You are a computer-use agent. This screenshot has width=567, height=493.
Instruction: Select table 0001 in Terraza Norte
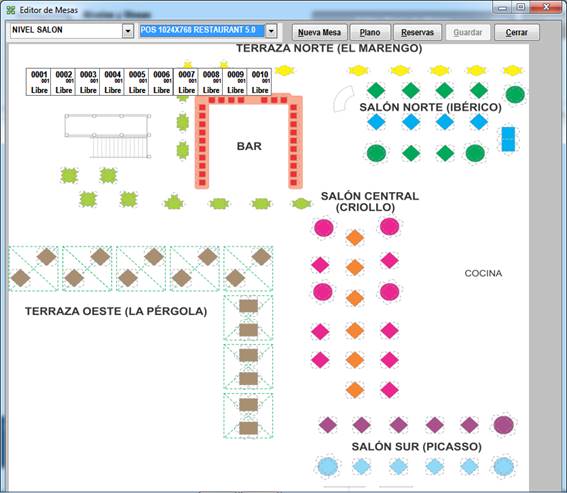click(38, 82)
